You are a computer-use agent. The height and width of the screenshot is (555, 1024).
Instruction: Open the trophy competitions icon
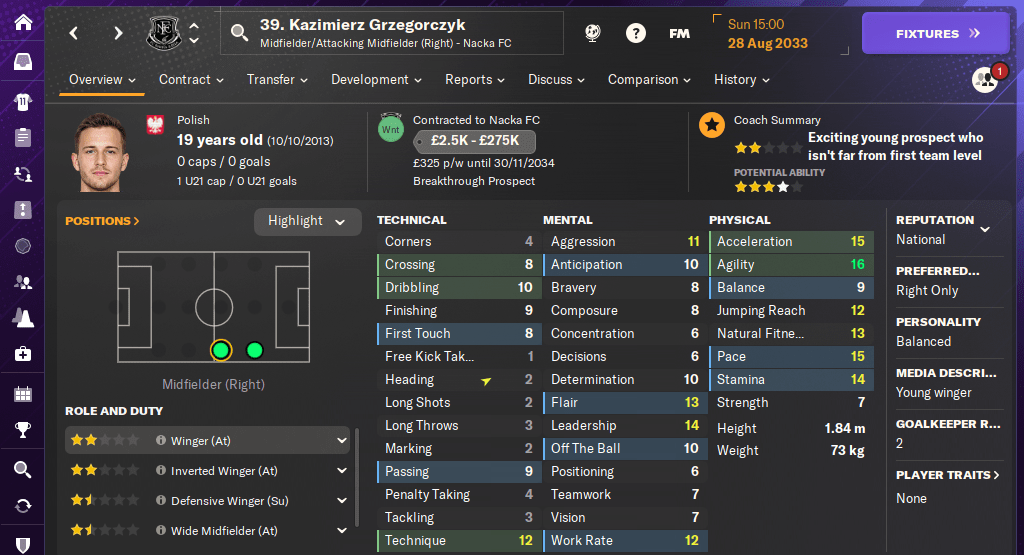[x=22, y=431]
